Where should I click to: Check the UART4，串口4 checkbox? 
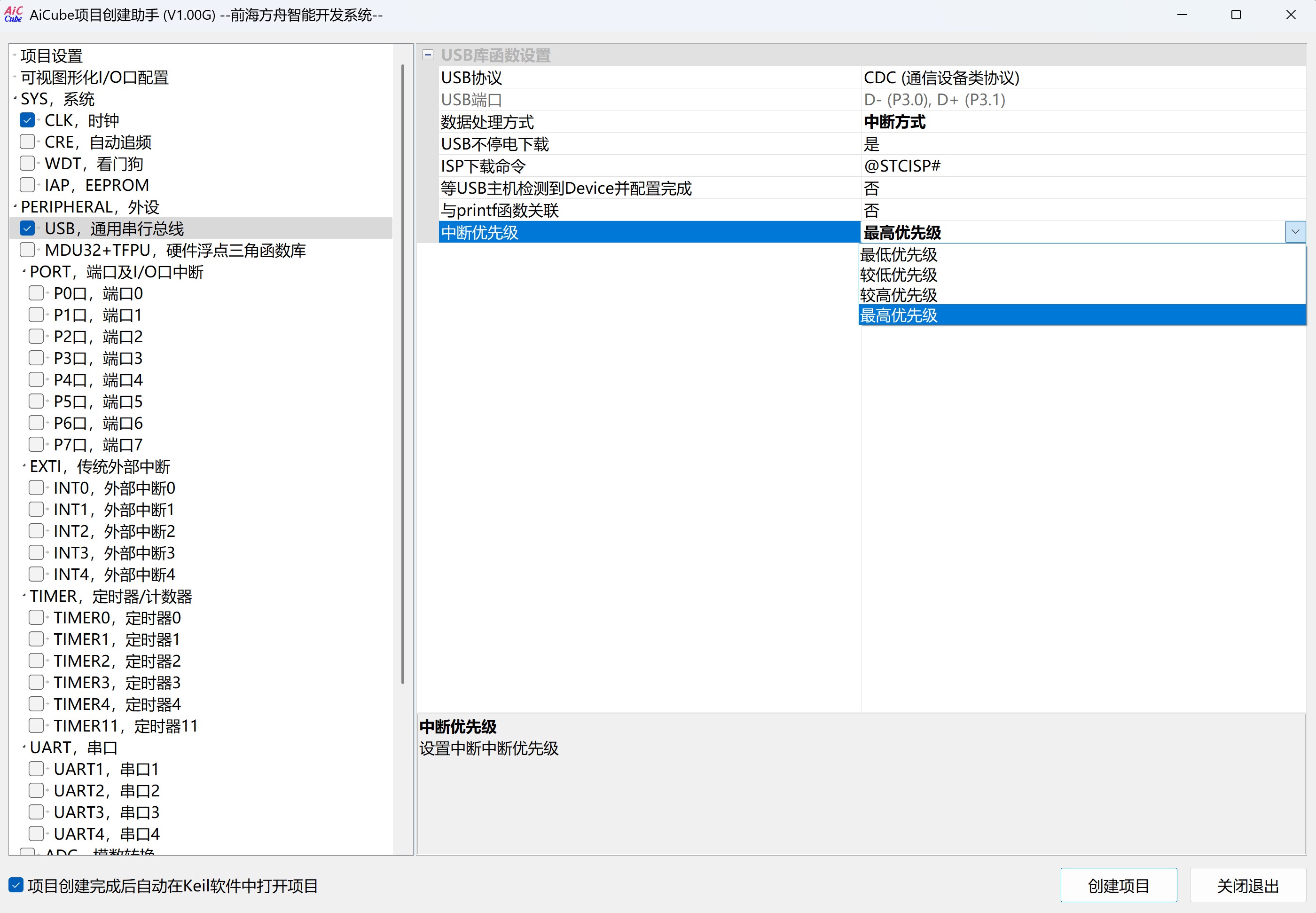[36, 834]
